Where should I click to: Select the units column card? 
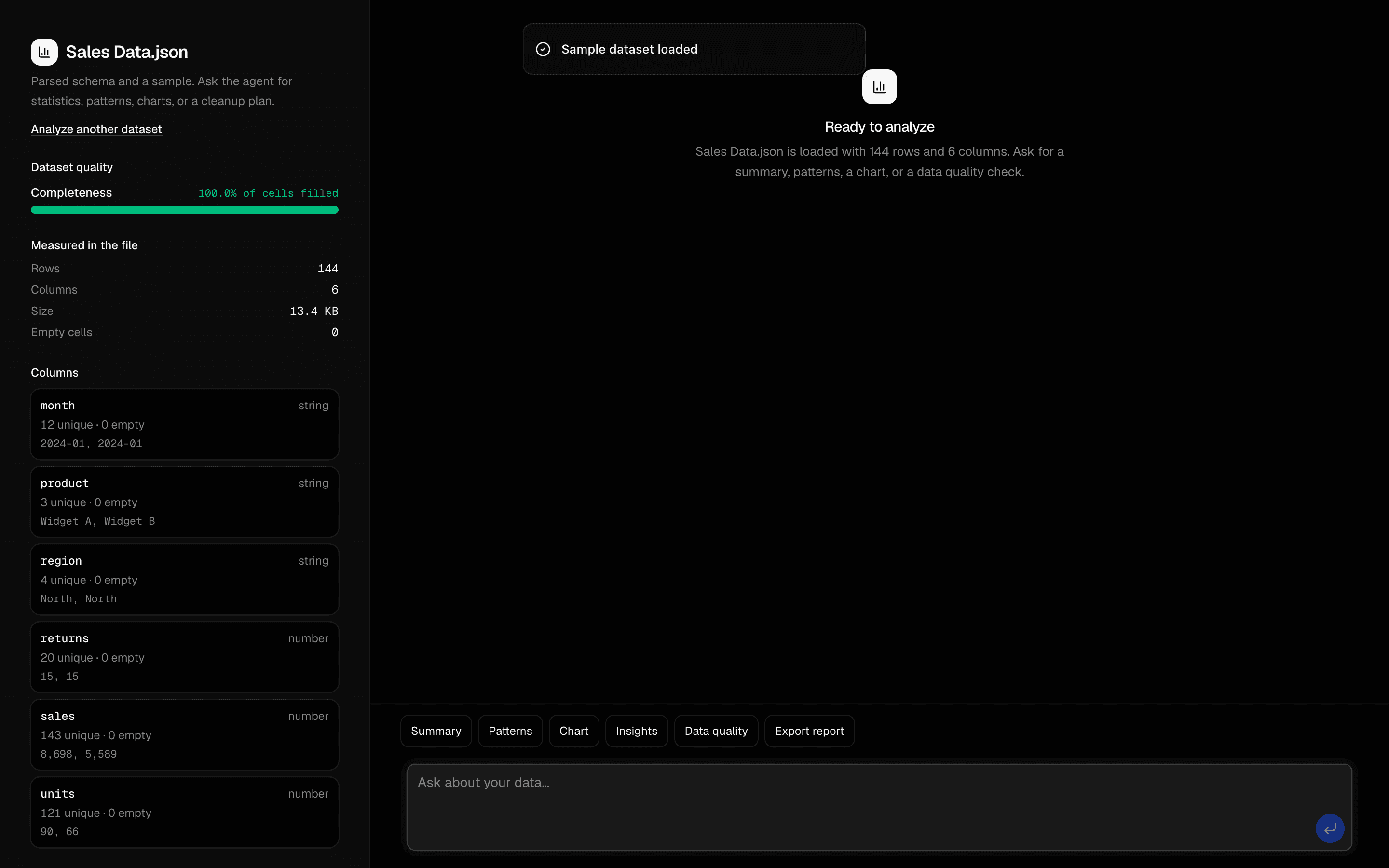185,812
